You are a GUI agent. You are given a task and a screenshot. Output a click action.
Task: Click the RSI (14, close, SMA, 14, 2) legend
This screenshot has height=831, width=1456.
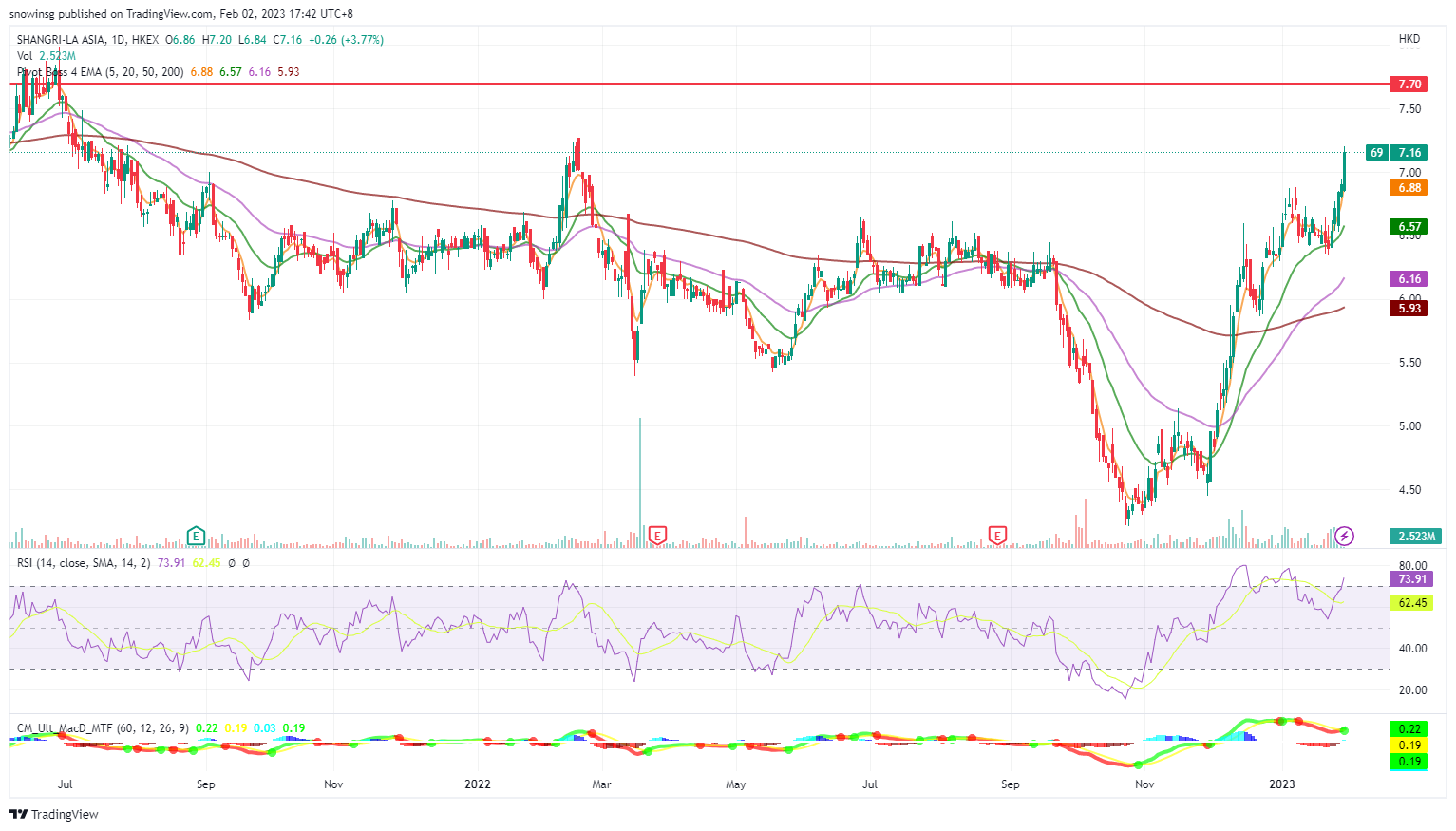click(x=84, y=563)
